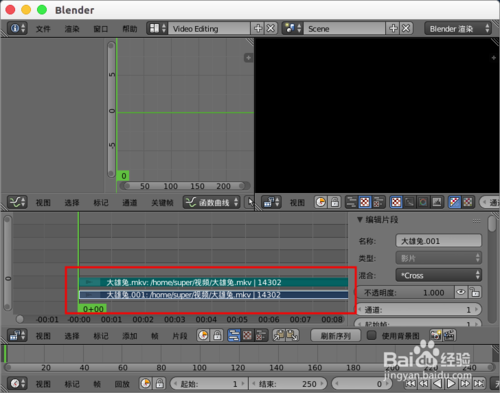Screen dimensions: 500x393
Task: Open 帮助 menu
Action: pos(130,29)
